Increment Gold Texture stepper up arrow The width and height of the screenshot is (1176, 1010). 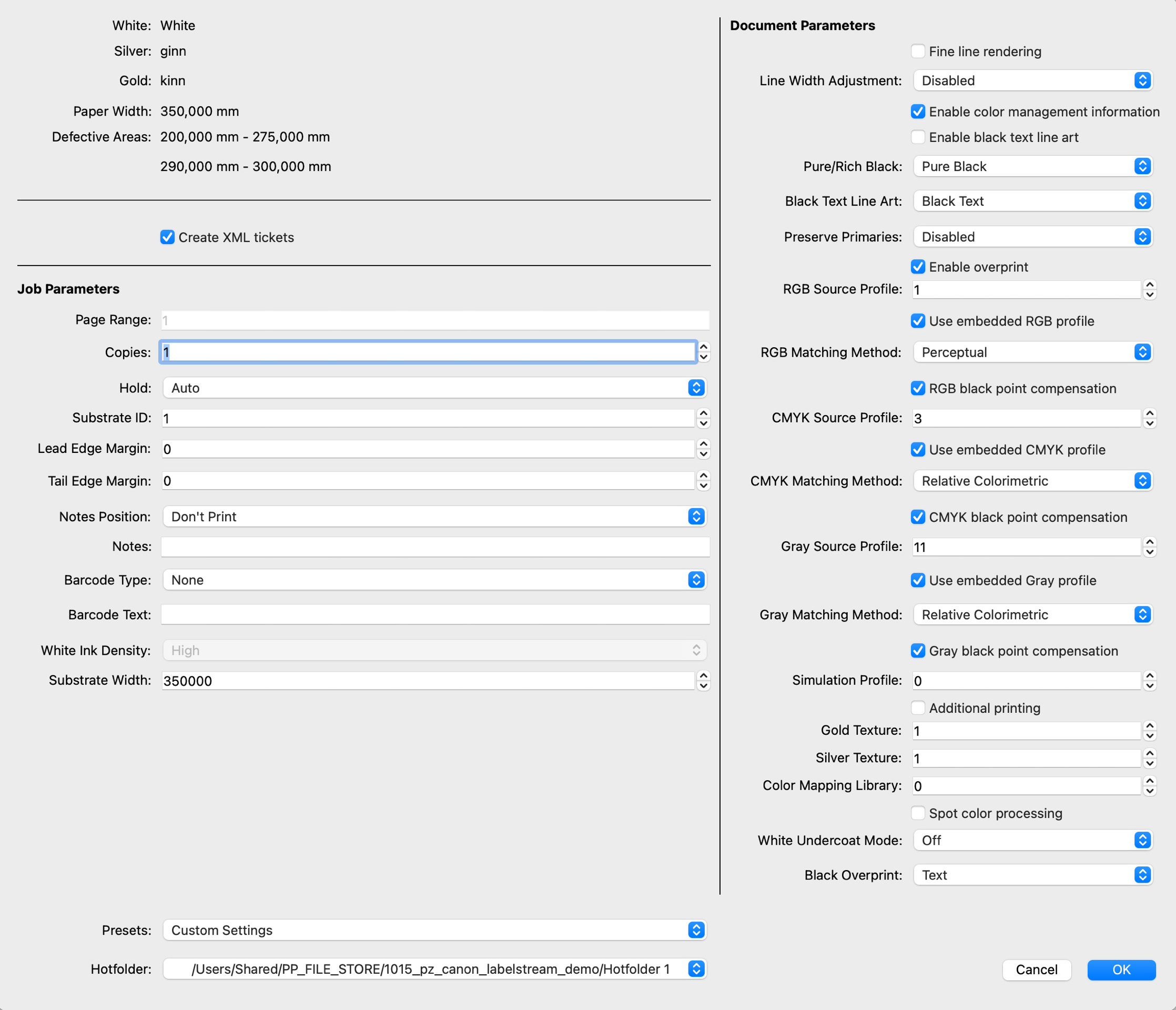click(1149, 725)
